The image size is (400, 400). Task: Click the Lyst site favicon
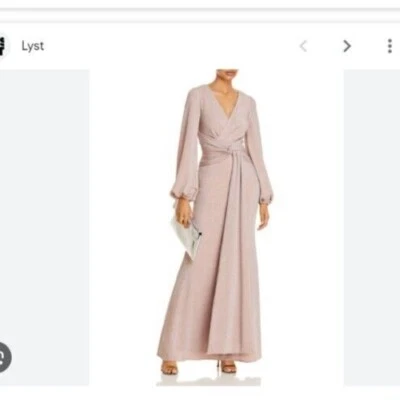click(x=4, y=46)
